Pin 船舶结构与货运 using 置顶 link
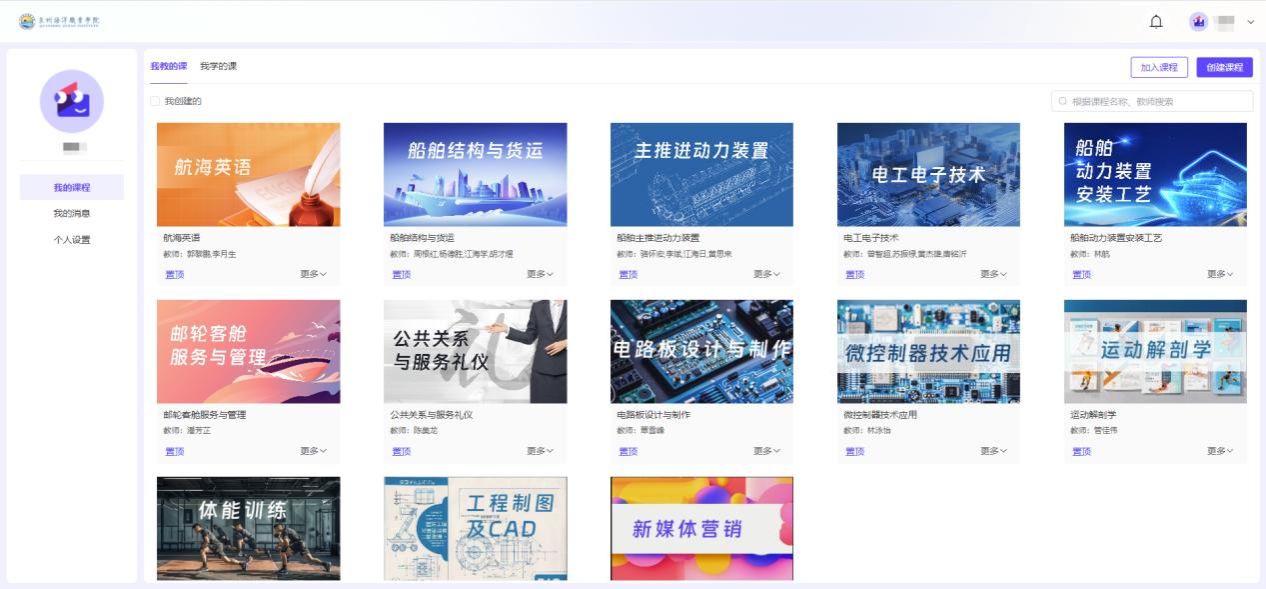The width and height of the screenshot is (1266, 589). coord(401,274)
